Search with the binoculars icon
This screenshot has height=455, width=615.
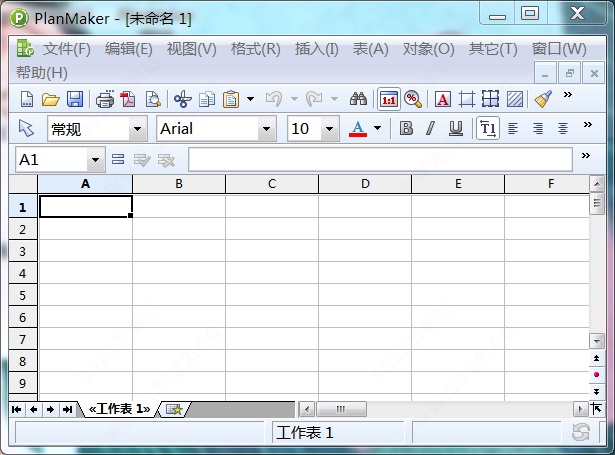click(358, 99)
